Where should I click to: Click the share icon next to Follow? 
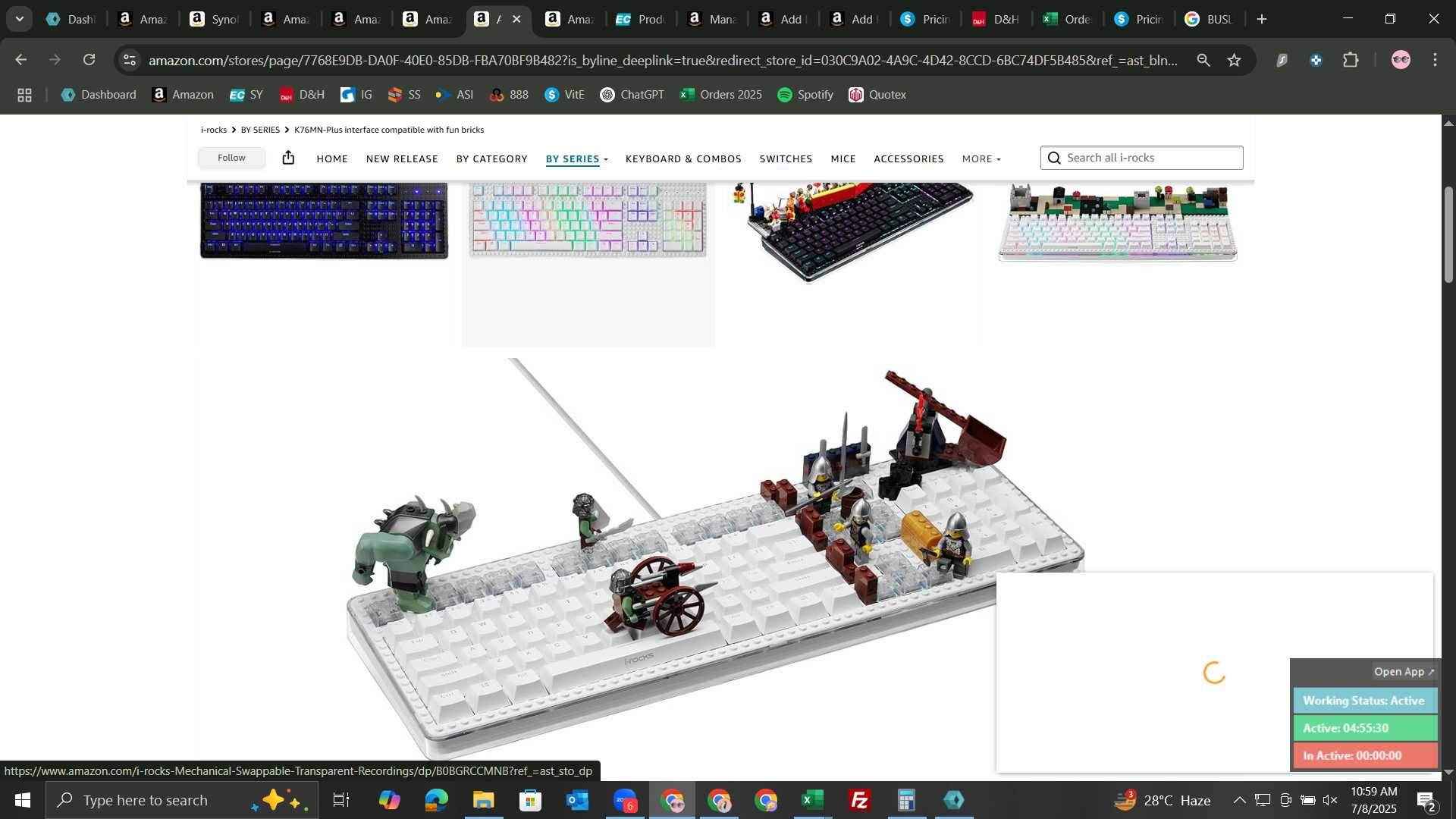coord(288,158)
